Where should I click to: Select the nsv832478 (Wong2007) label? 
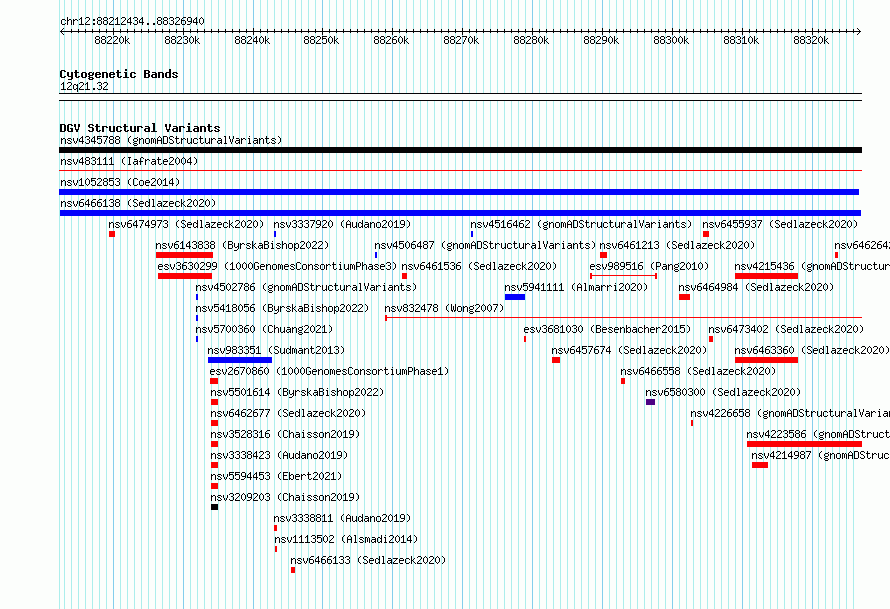(444, 308)
